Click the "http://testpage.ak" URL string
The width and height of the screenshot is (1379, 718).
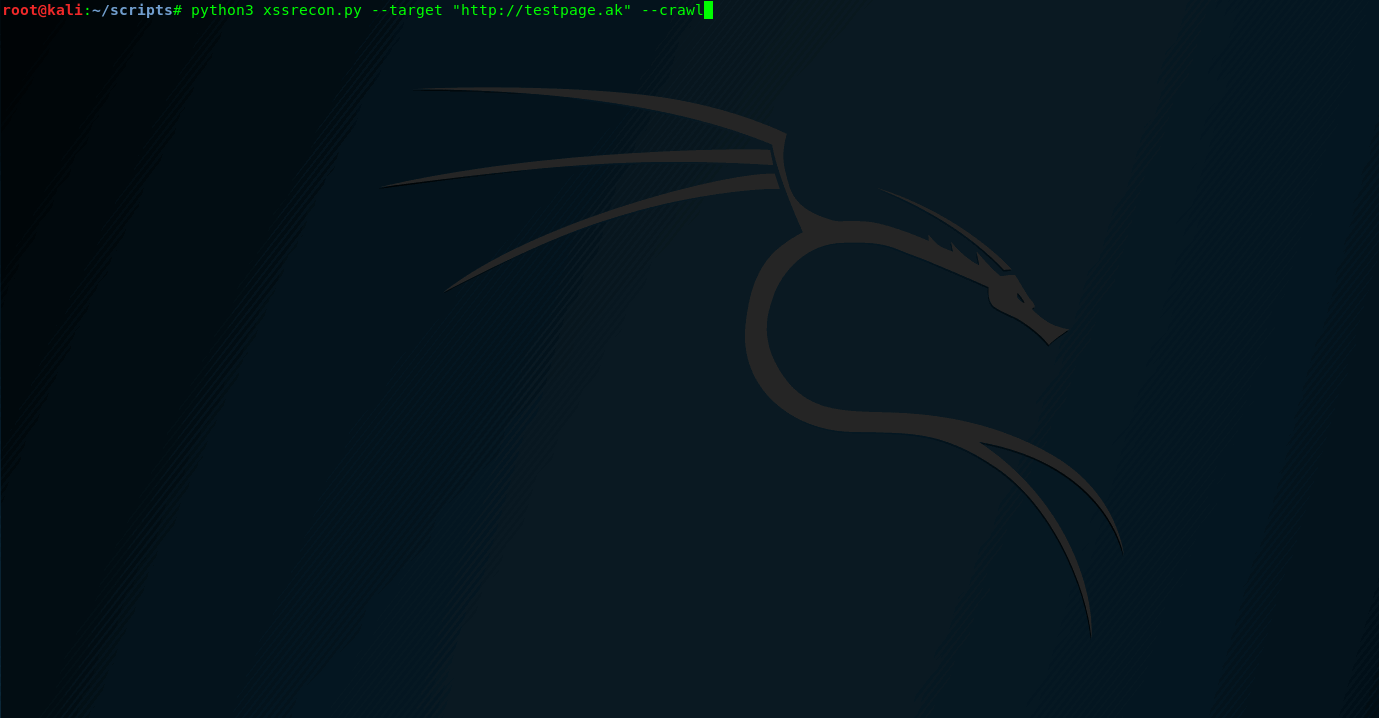tap(542, 10)
